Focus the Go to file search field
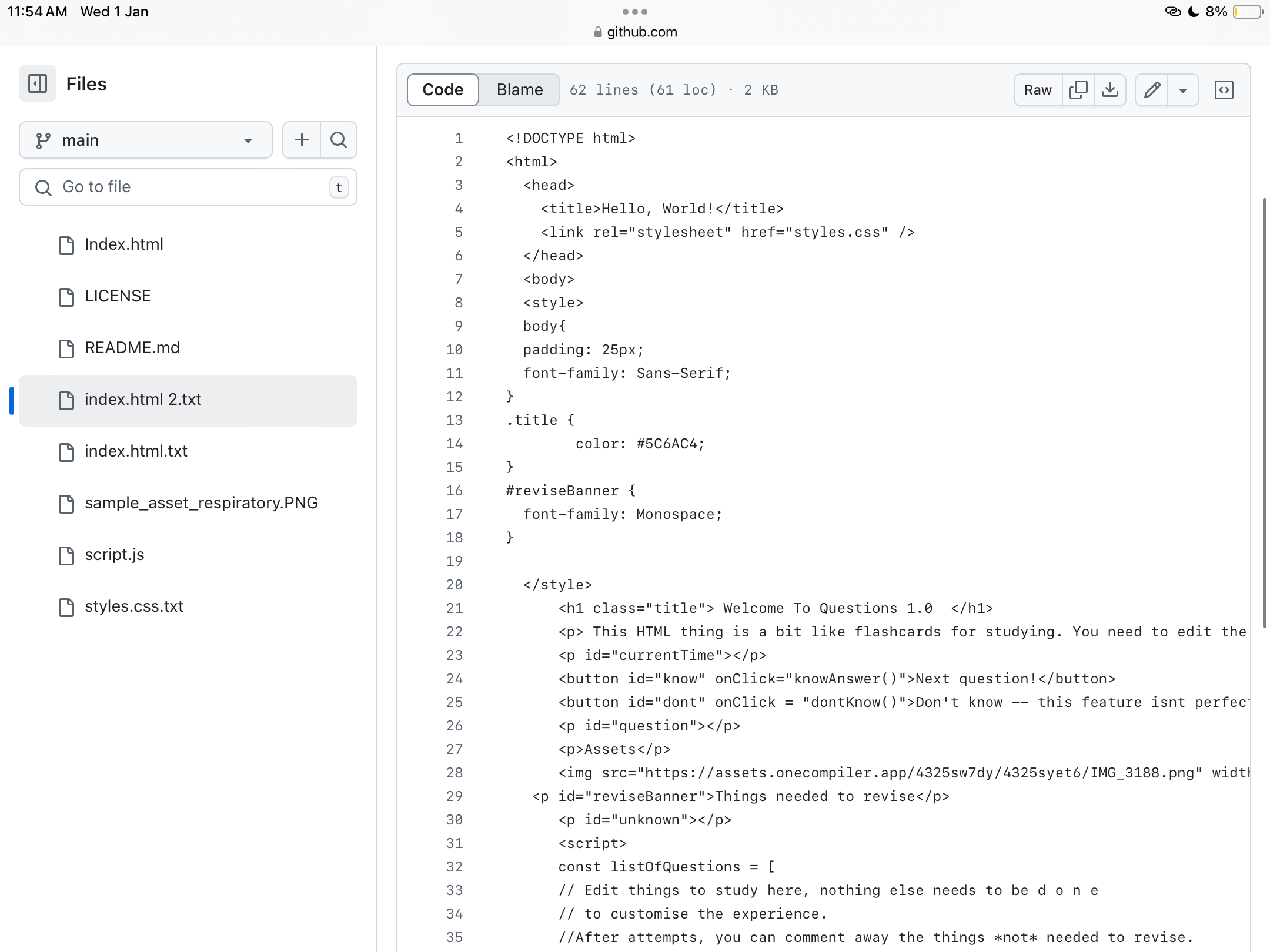Screen dimensions: 1270x952 tap(188, 187)
